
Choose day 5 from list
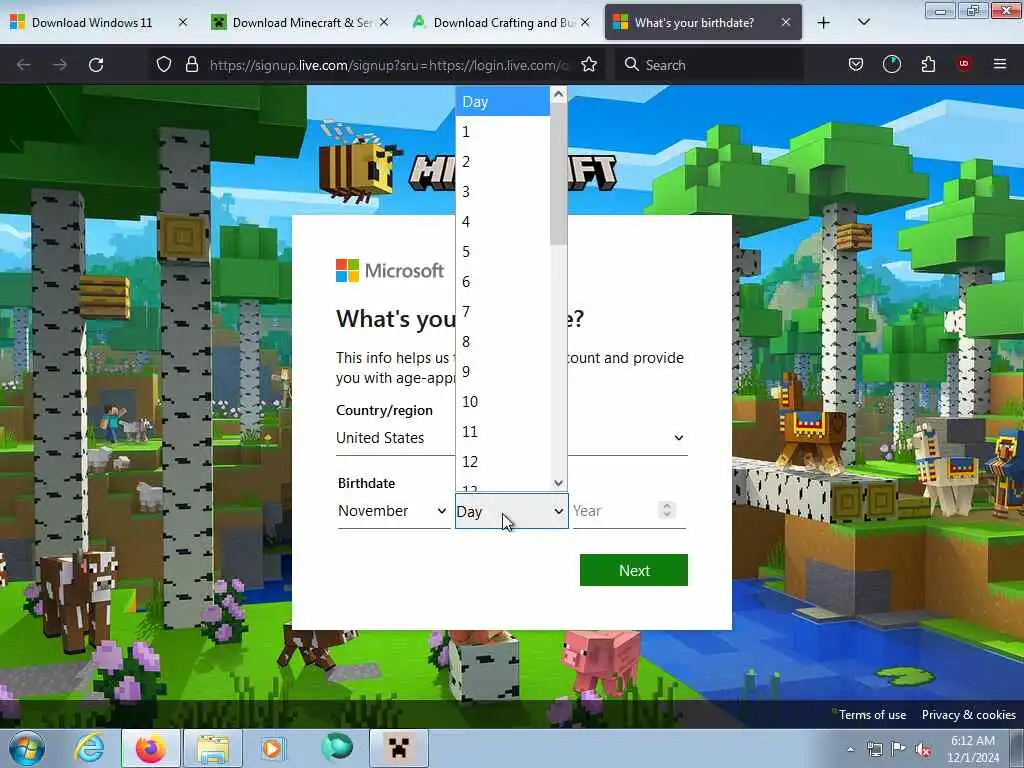503,252
